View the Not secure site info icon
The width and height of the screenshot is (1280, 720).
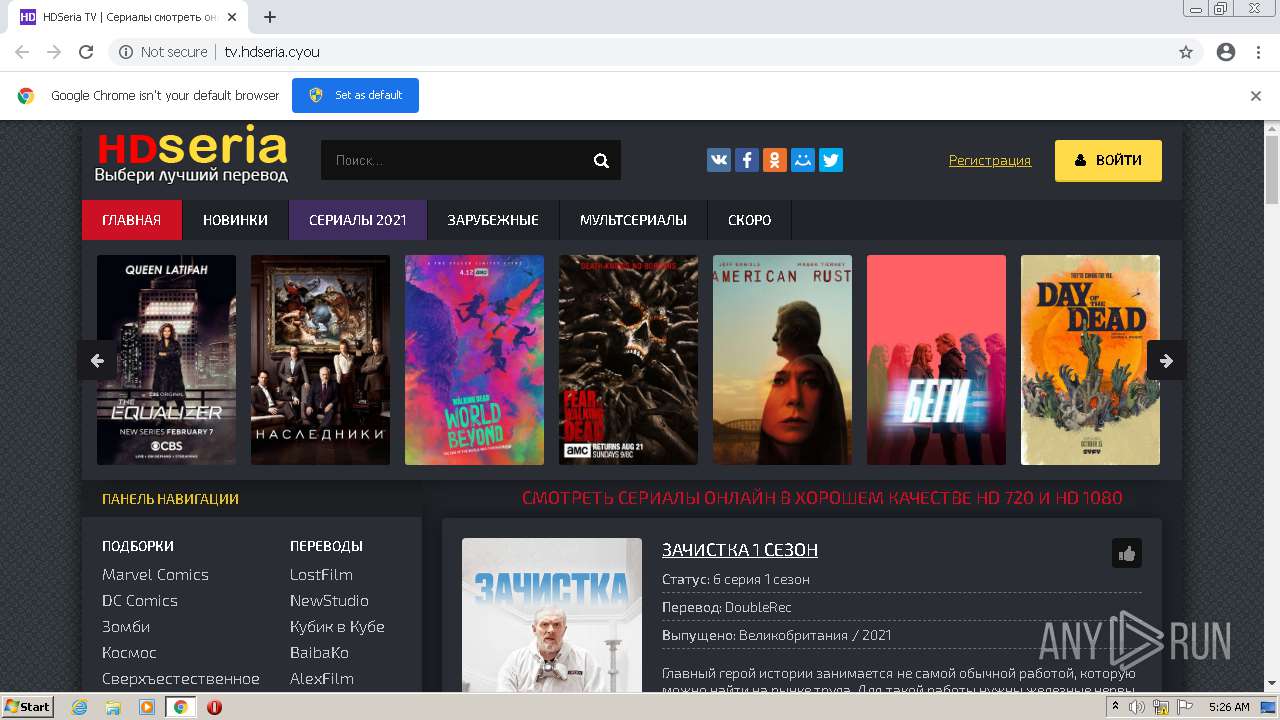(x=126, y=52)
